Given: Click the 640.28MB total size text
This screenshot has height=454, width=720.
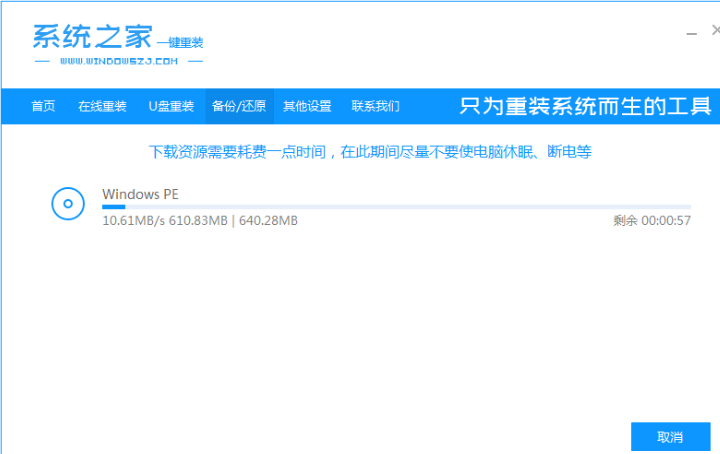Looking at the screenshot, I should (x=268, y=221).
